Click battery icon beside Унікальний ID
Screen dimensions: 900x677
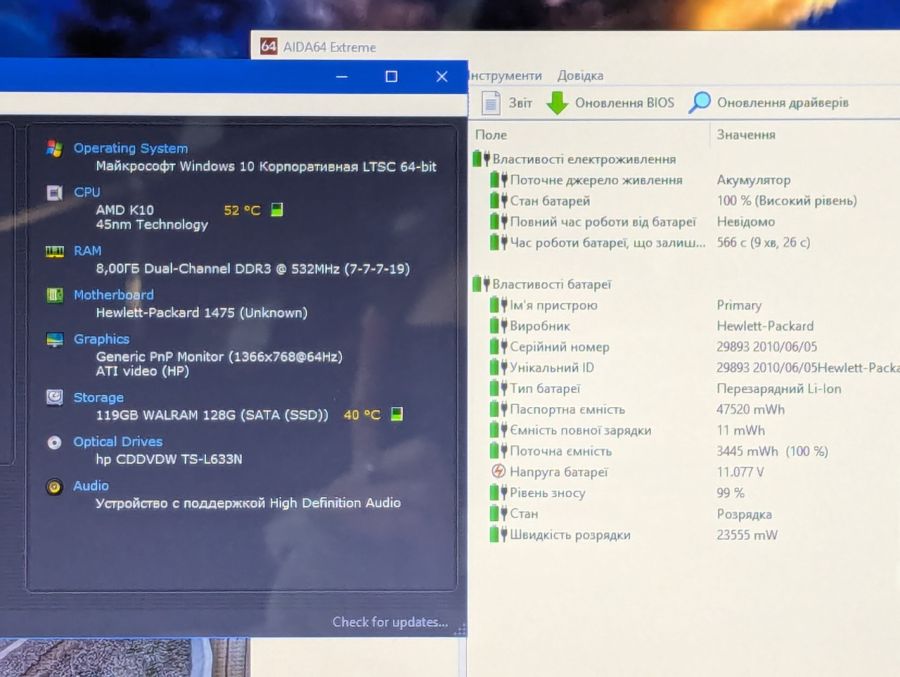point(498,367)
